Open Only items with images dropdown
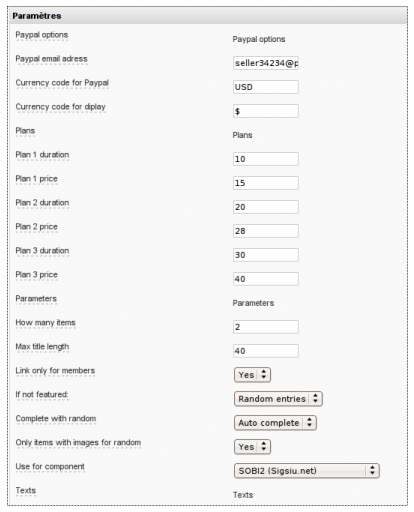 pos(252,447)
